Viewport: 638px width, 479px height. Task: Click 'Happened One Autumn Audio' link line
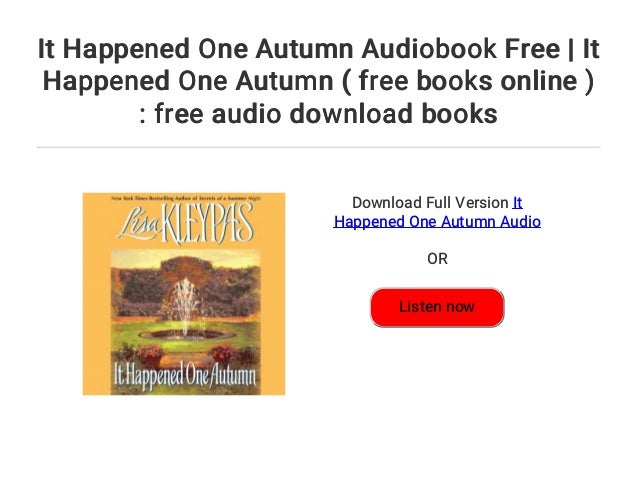click(x=437, y=222)
